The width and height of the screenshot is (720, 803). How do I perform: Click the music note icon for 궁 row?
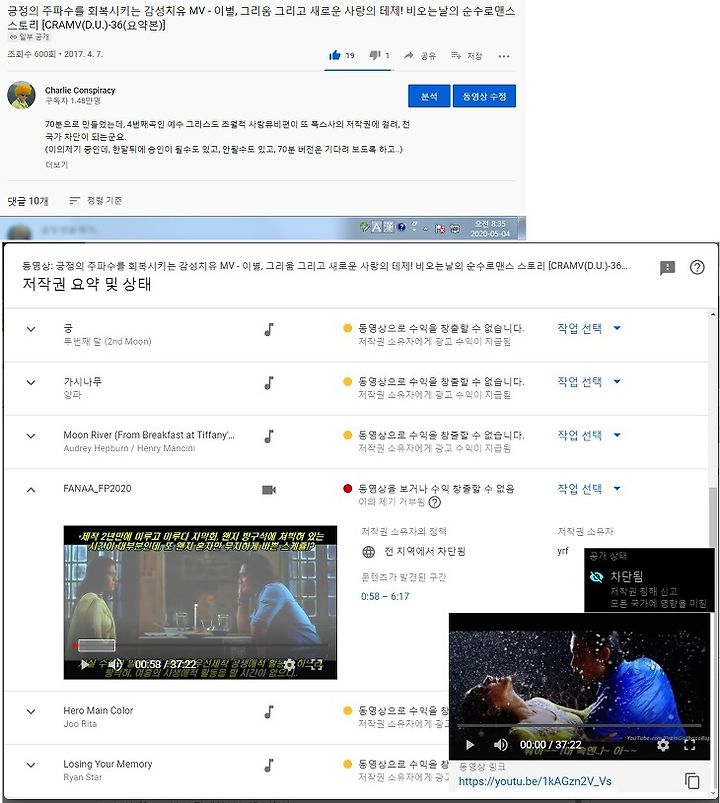tap(269, 329)
